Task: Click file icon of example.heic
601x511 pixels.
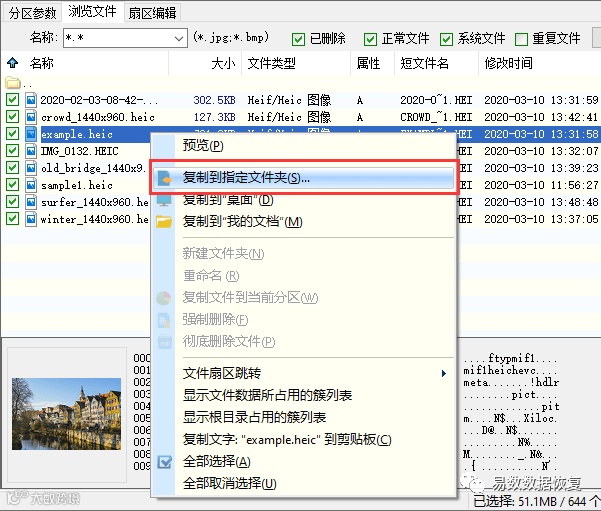Action: click(x=31, y=134)
